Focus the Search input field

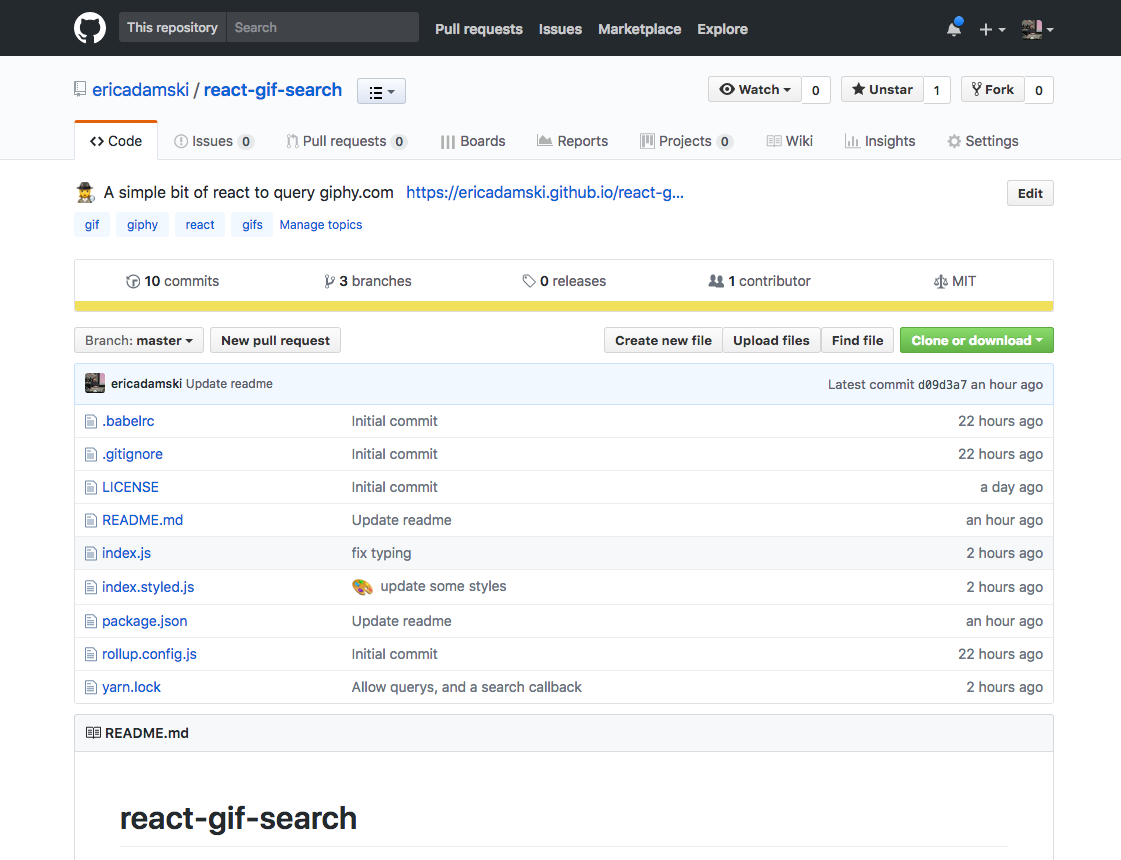[x=322, y=27]
